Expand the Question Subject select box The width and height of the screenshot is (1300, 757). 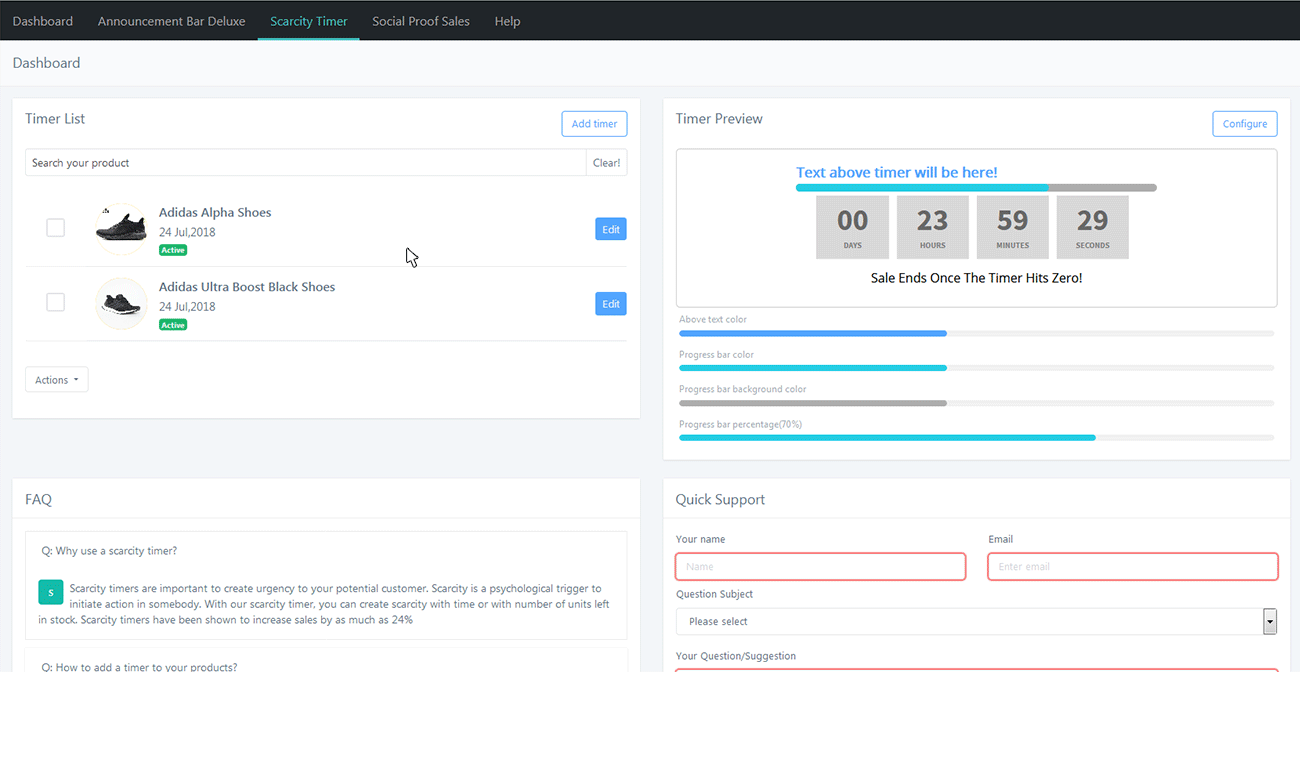tap(976, 621)
